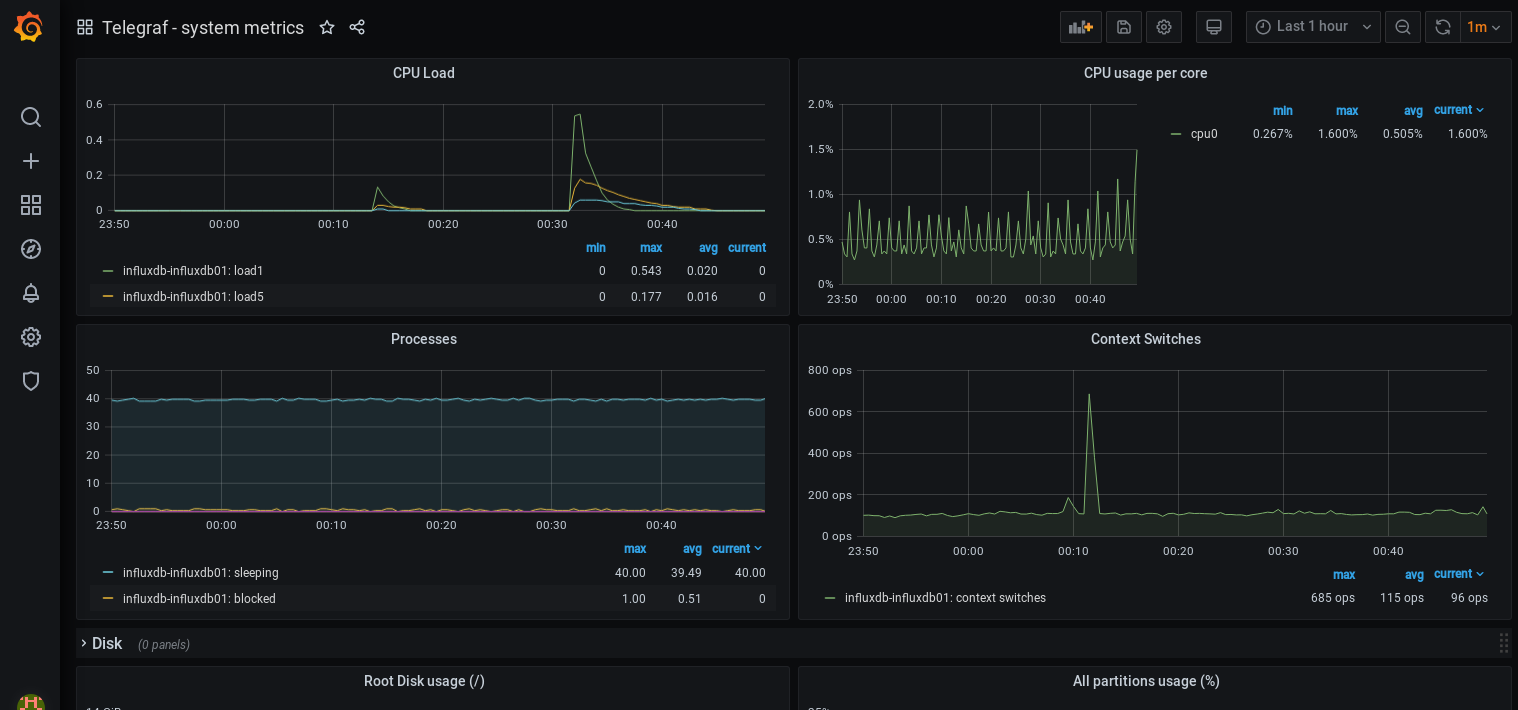This screenshot has width=1518, height=710.
Task: Click the Create plus icon in sidebar
Action: (x=31, y=161)
